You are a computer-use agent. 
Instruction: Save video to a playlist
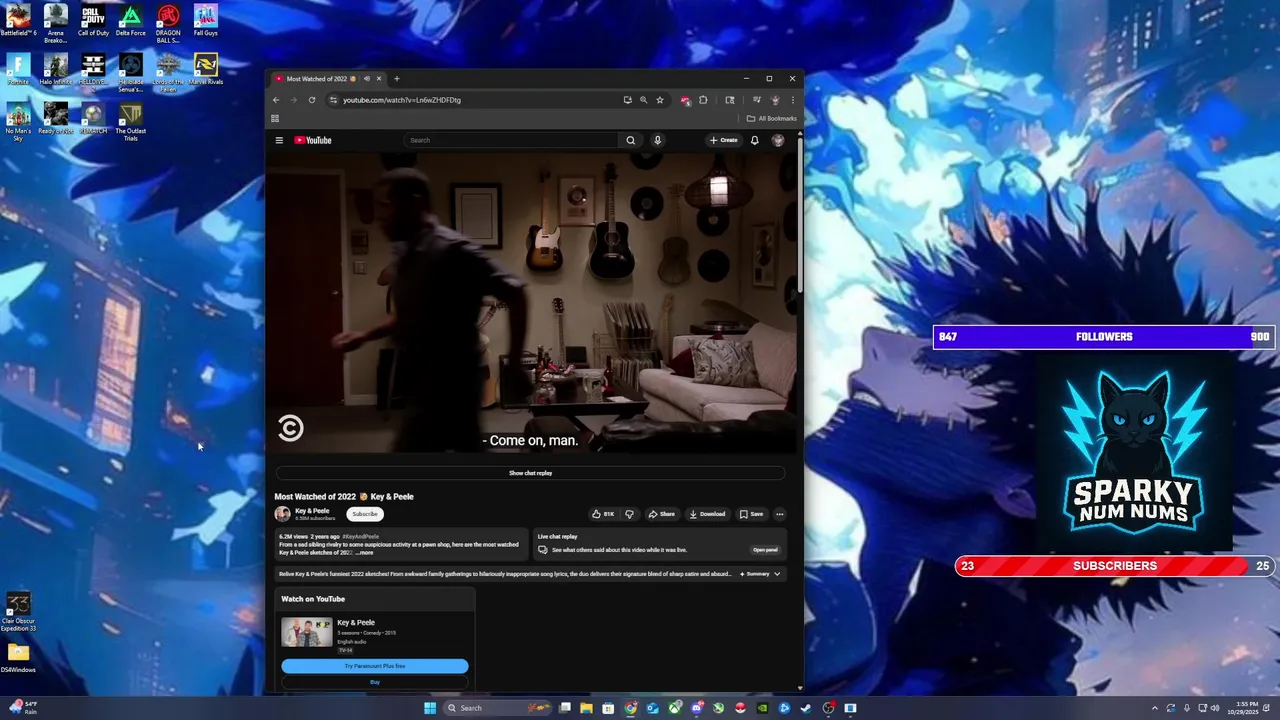tap(751, 514)
